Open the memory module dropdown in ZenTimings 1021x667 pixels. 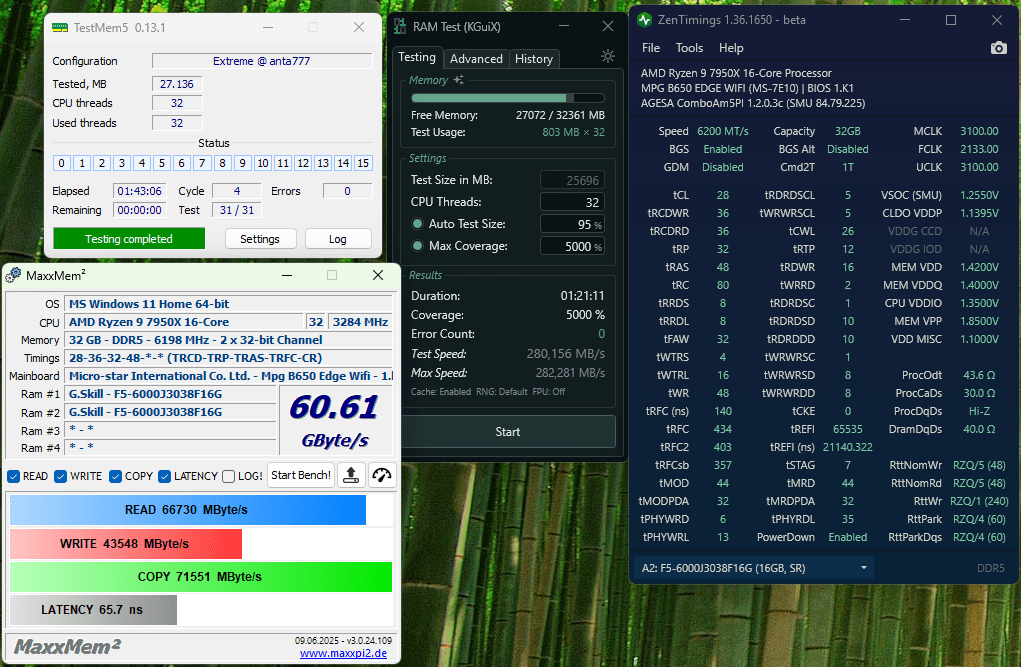coord(753,568)
